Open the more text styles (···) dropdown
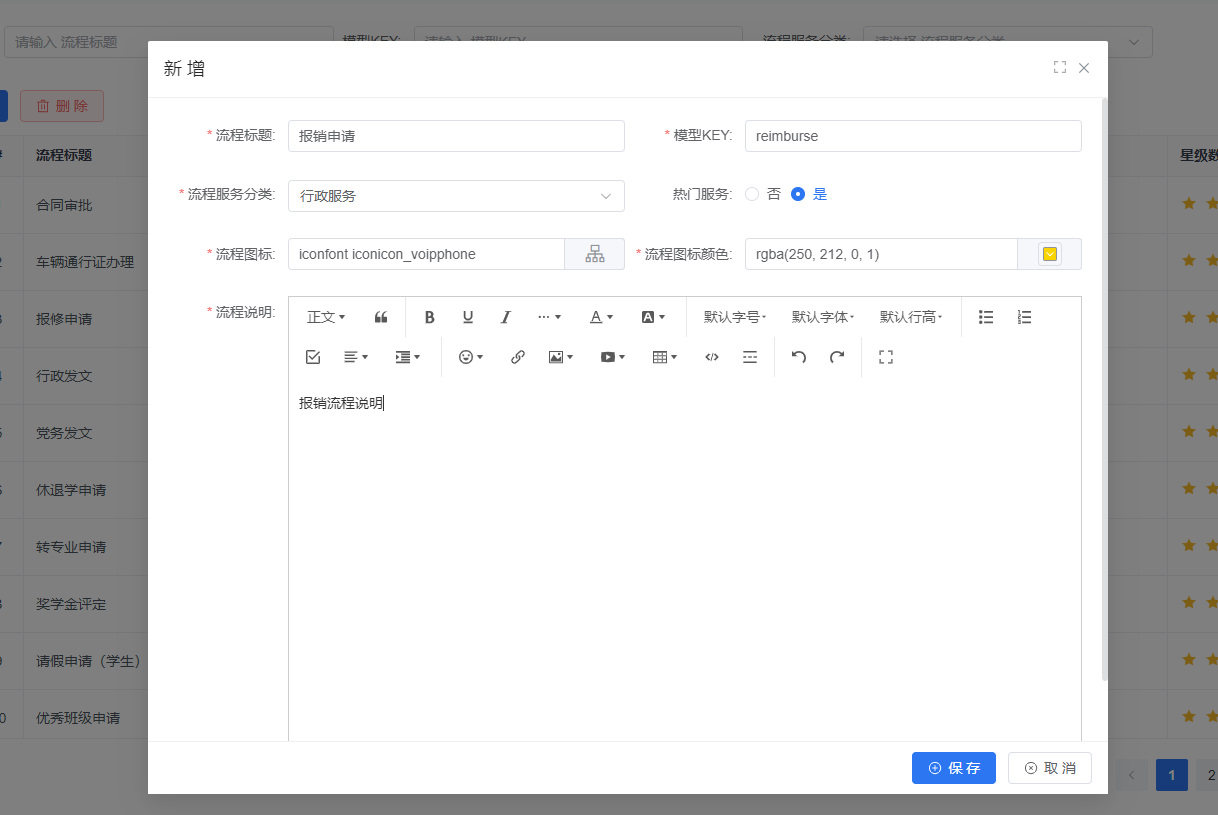1218x815 pixels. pyautogui.click(x=549, y=317)
